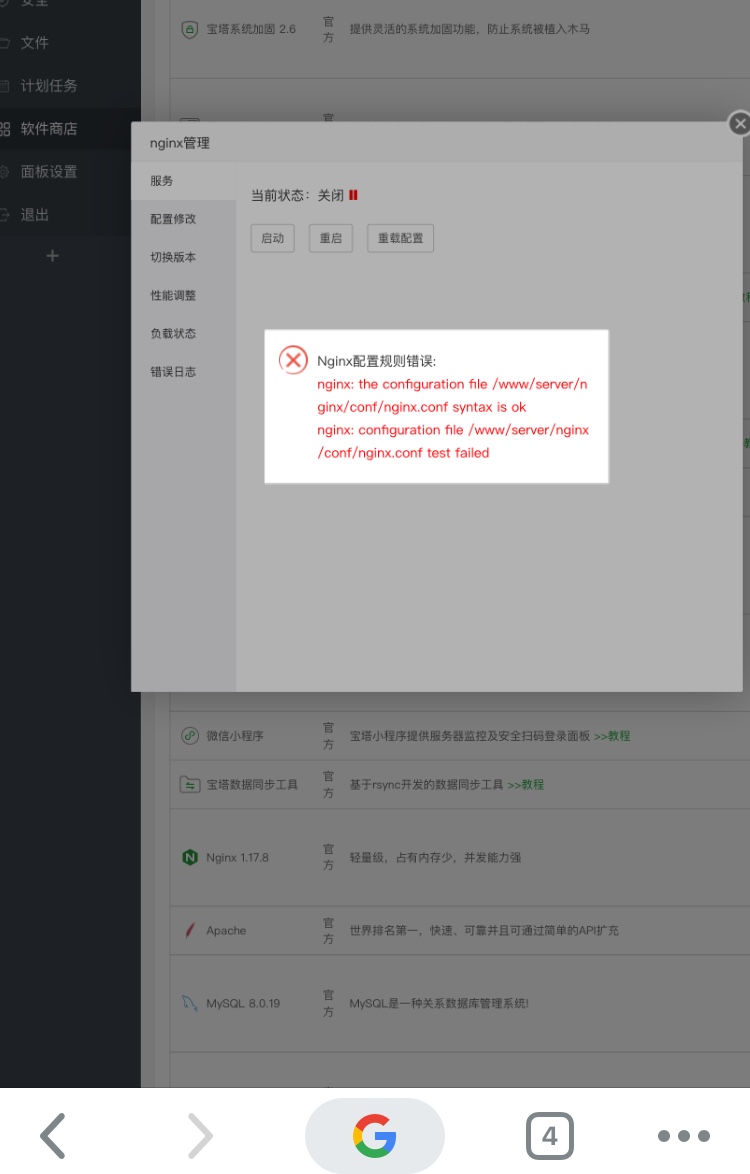Open 计划任务 in the sidebar
The height and width of the screenshot is (1174, 750).
tap(49, 85)
